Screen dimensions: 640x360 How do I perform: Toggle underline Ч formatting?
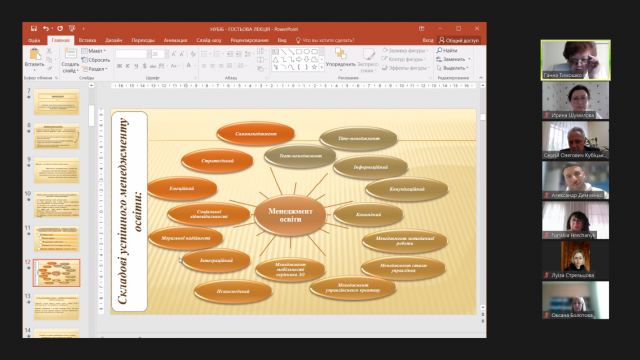[x=136, y=66]
